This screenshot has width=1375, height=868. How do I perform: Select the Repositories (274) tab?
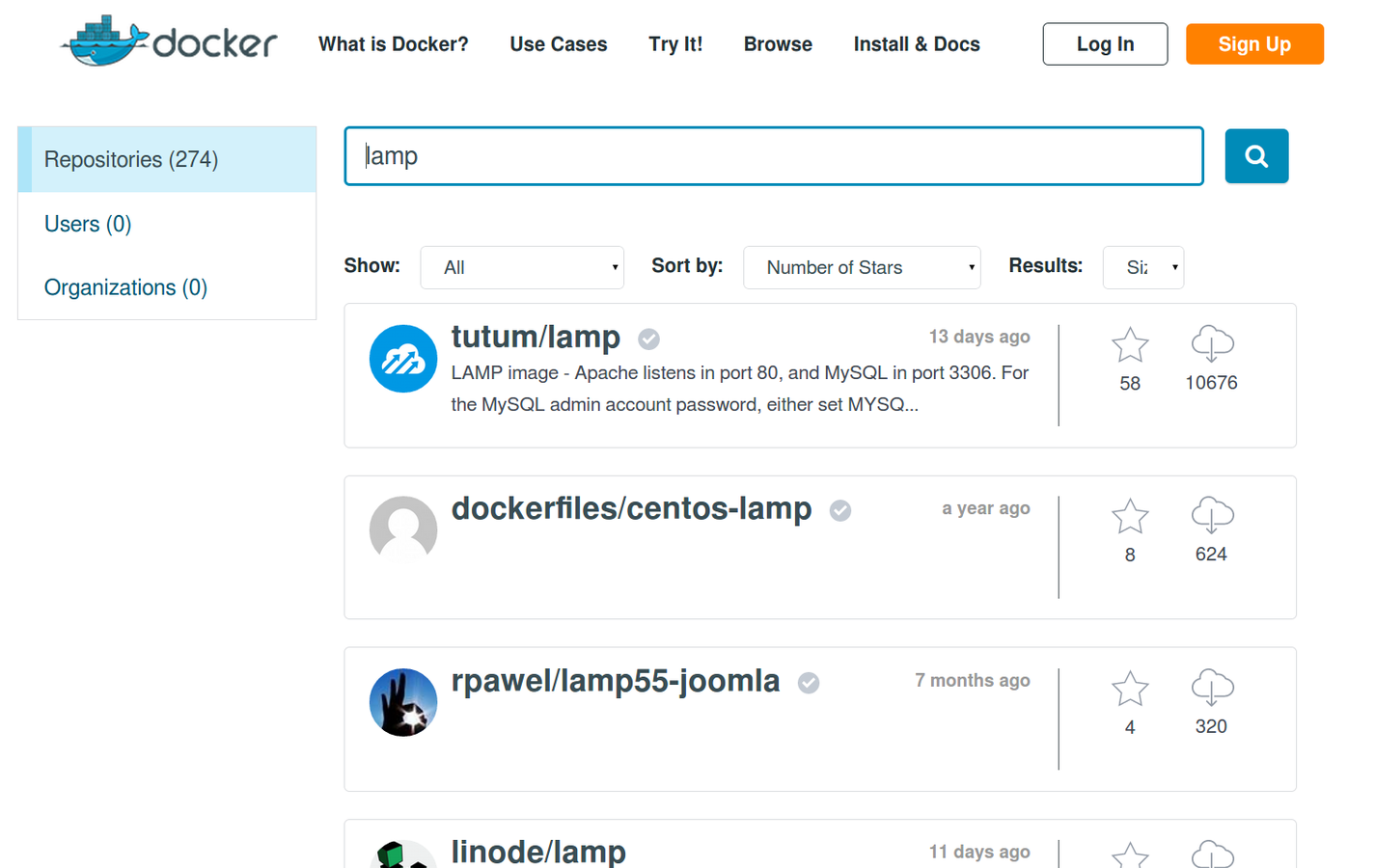[x=167, y=159]
